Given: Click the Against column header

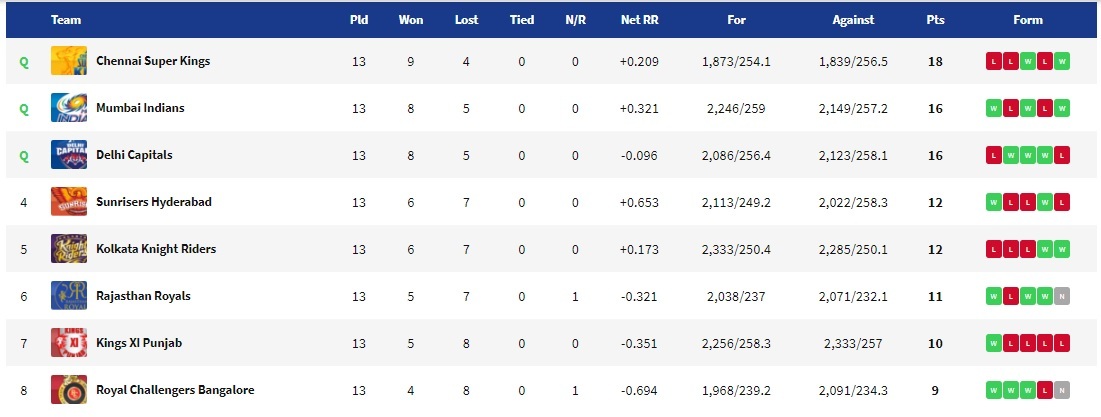Looking at the screenshot, I should (853, 20).
